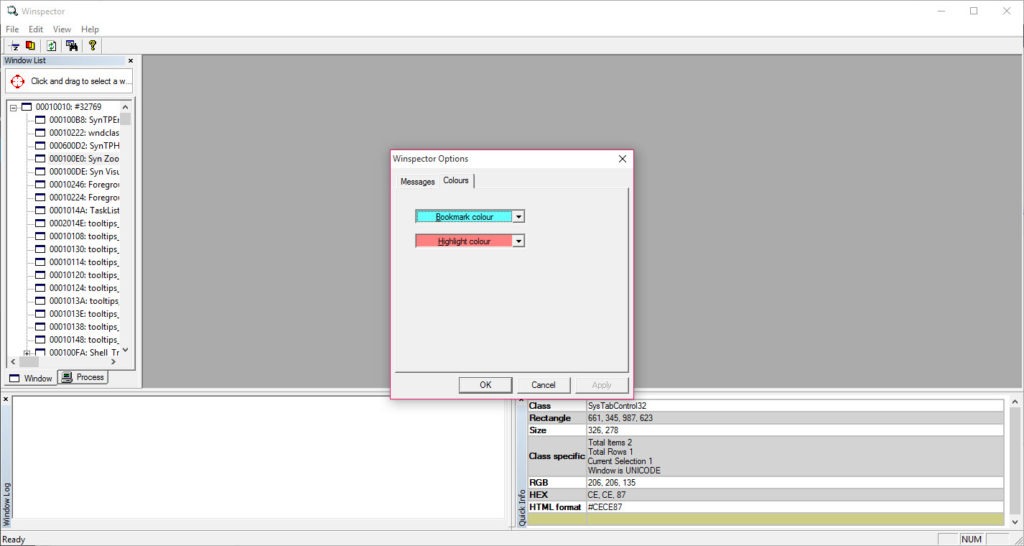
Task: Expand the 000100FA Shell tree node
Action: pos(27,352)
